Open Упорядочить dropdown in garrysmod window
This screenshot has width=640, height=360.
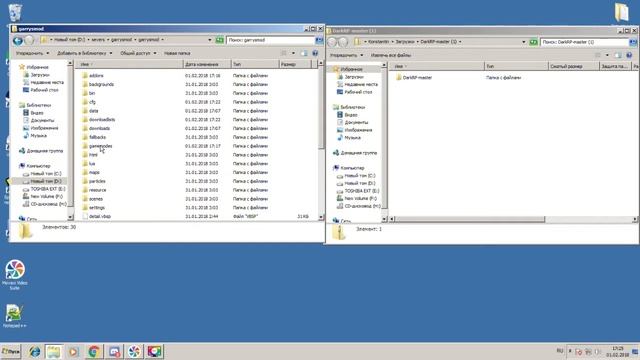coord(32,53)
